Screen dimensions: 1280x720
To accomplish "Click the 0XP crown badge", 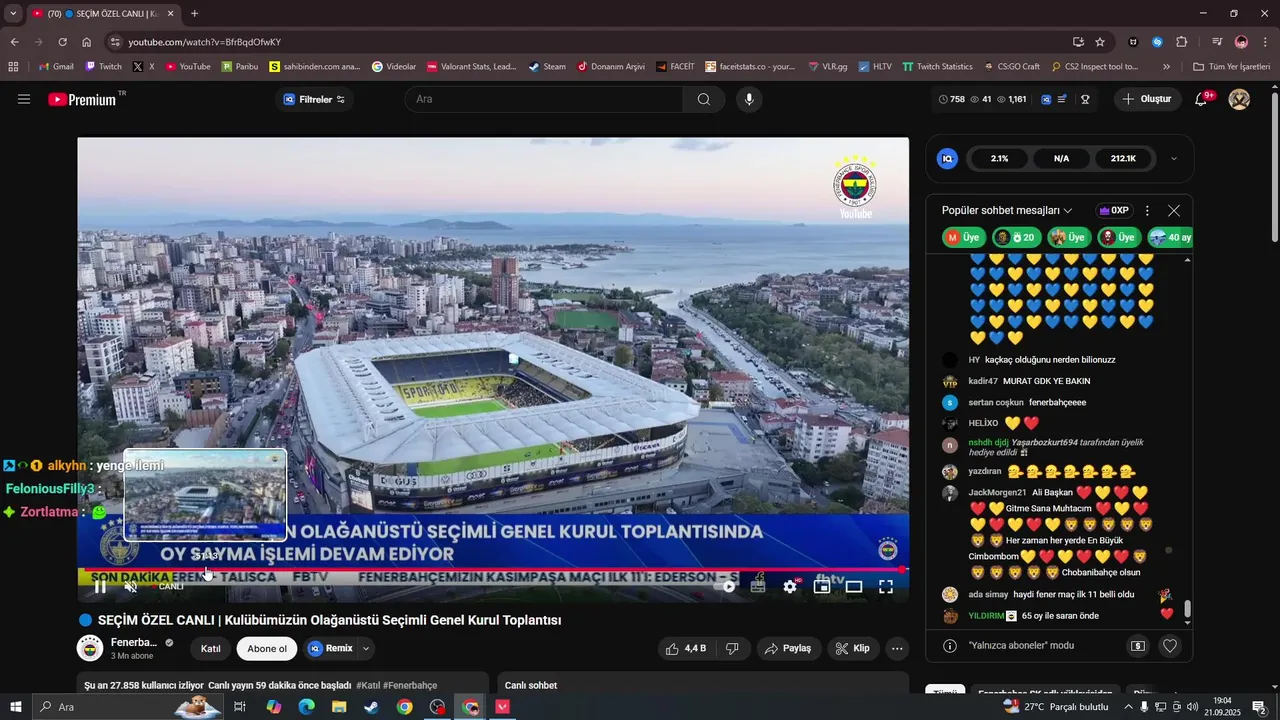I will pos(1113,211).
